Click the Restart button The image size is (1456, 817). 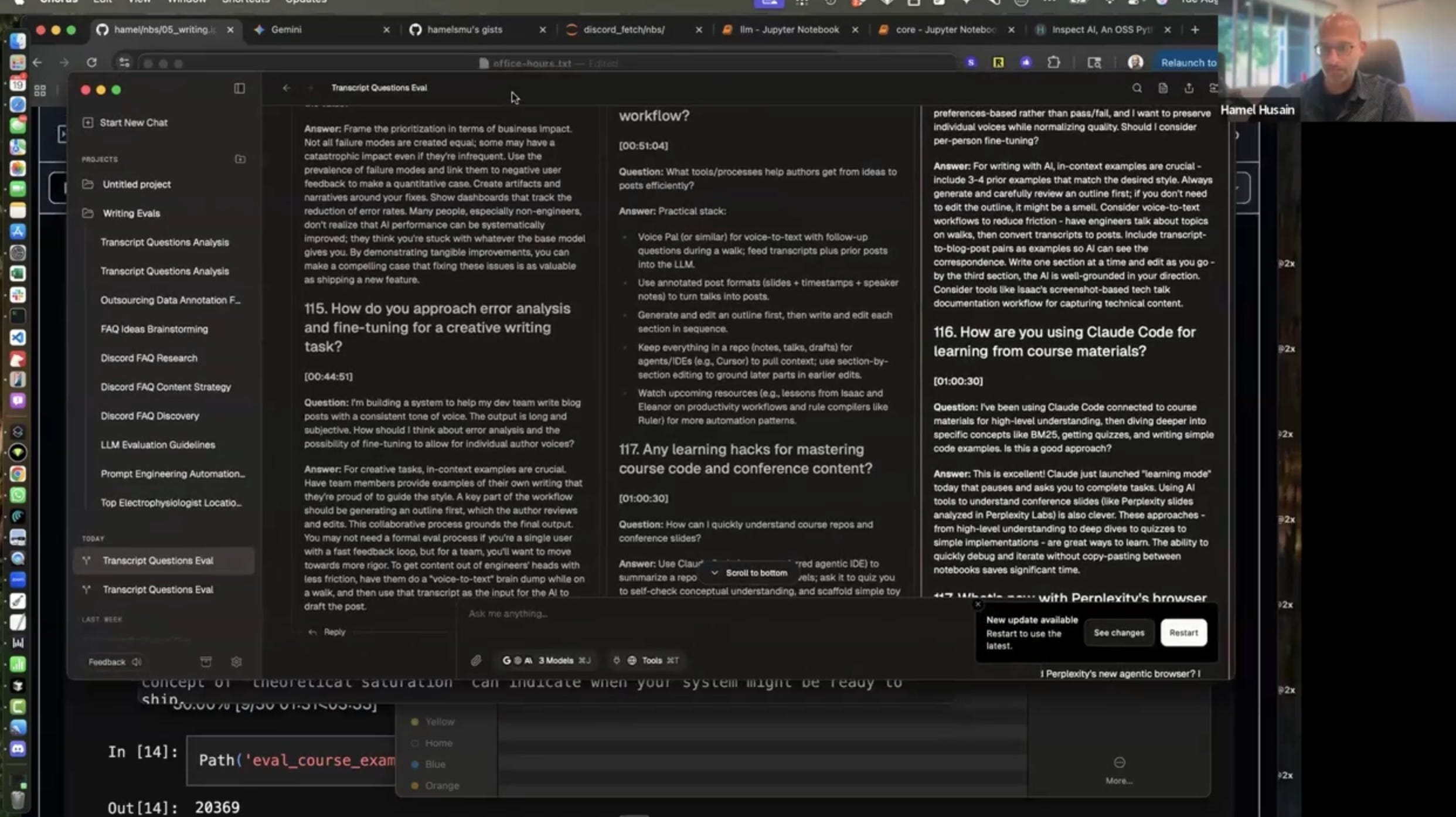coord(1183,633)
